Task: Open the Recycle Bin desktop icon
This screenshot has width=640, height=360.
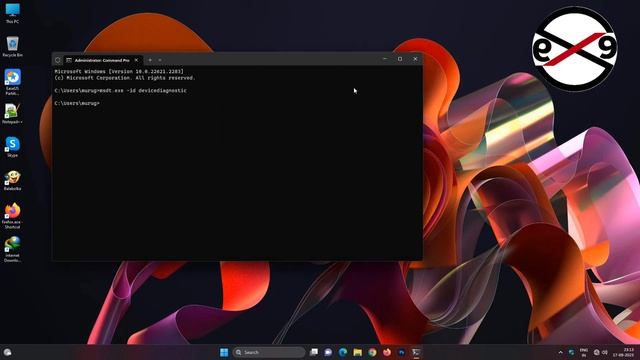Action: click(x=12, y=46)
